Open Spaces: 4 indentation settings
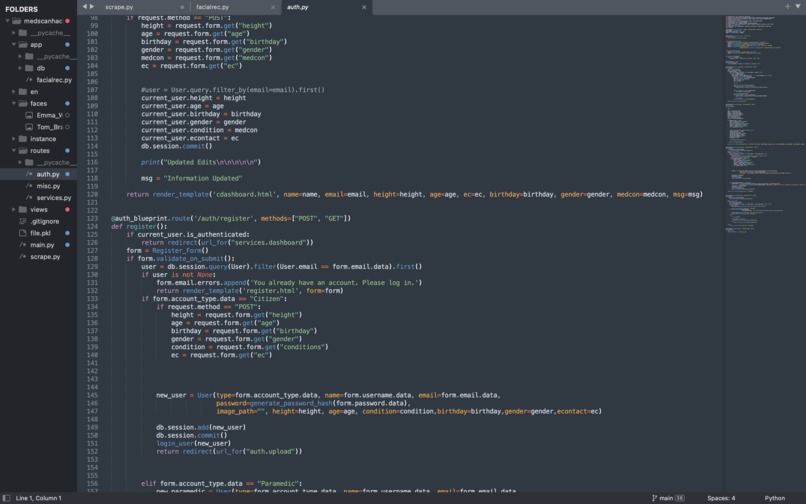The width and height of the screenshot is (806, 504). pos(721,498)
